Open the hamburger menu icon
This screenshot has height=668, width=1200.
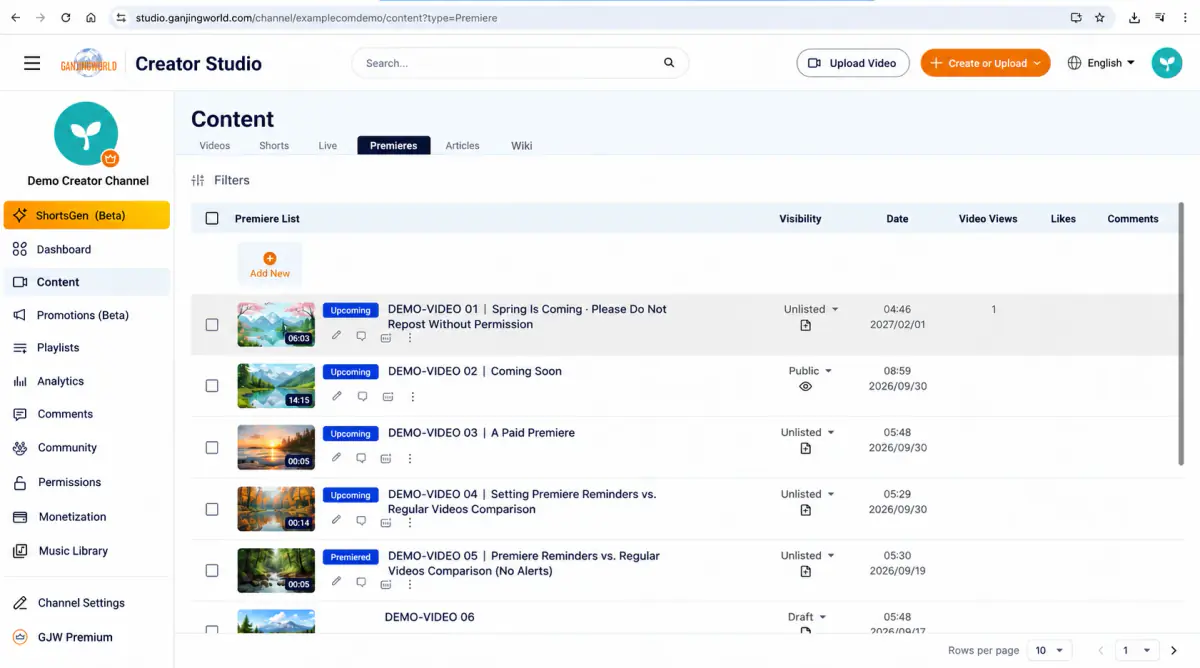[x=32, y=63]
